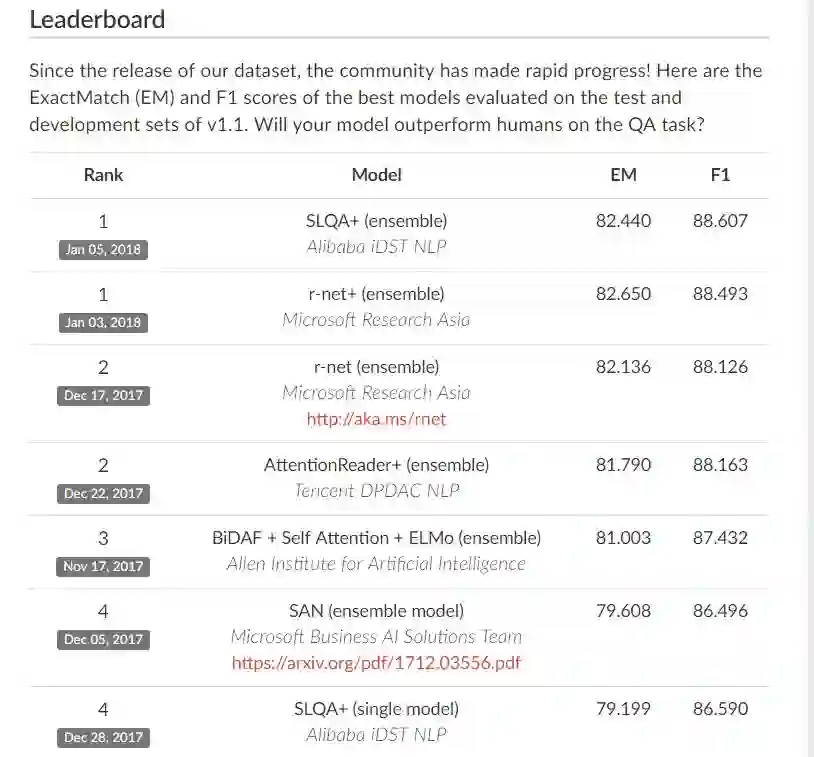Click the Leaderboard section heading
This screenshot has width=814, height=757.
[97, 19]
